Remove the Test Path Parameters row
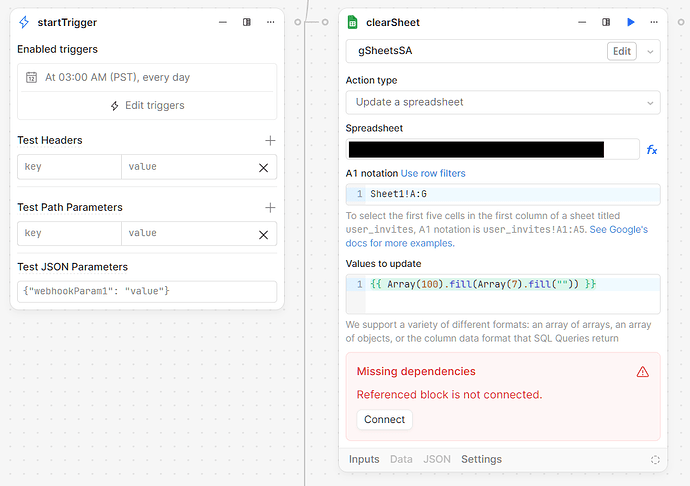The width and height of the screenshot is (690, 486). coord(263,234)
